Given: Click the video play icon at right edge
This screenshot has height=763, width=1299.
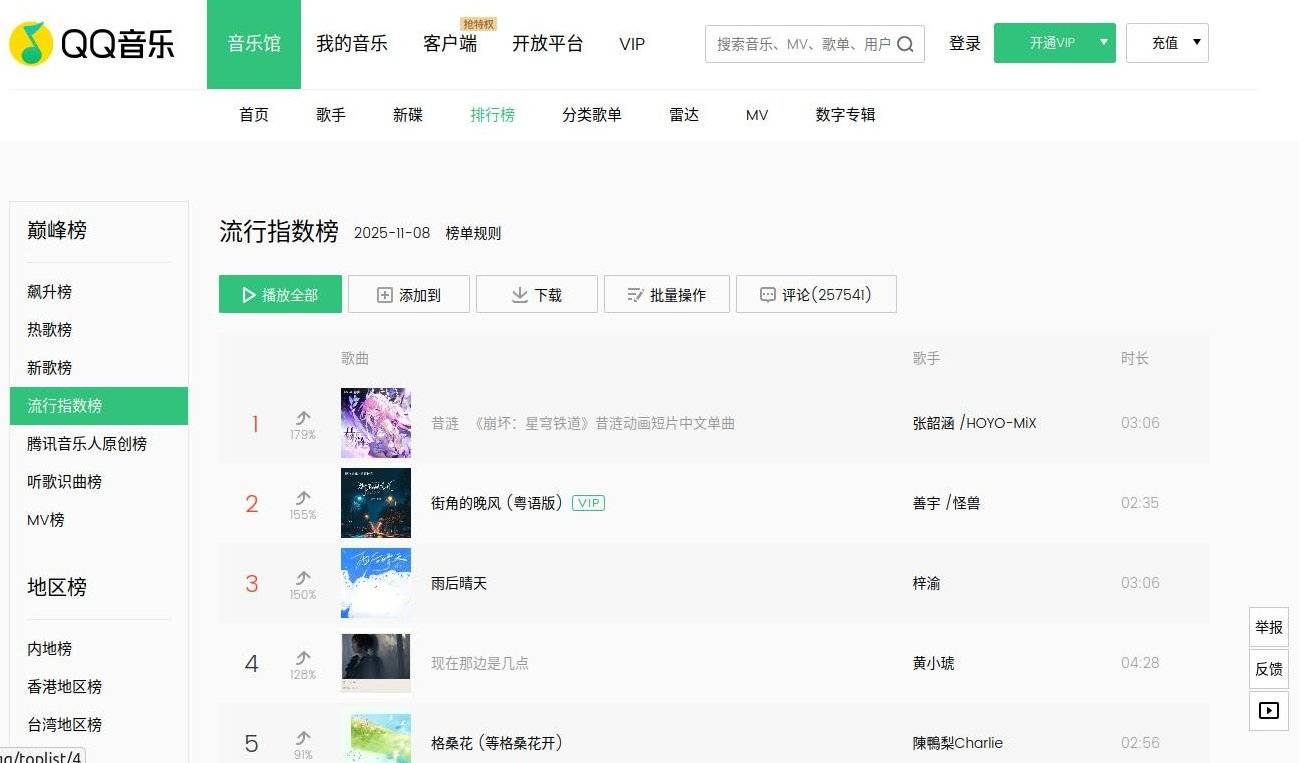Looking at the screenshot, I should [1268, 711].
